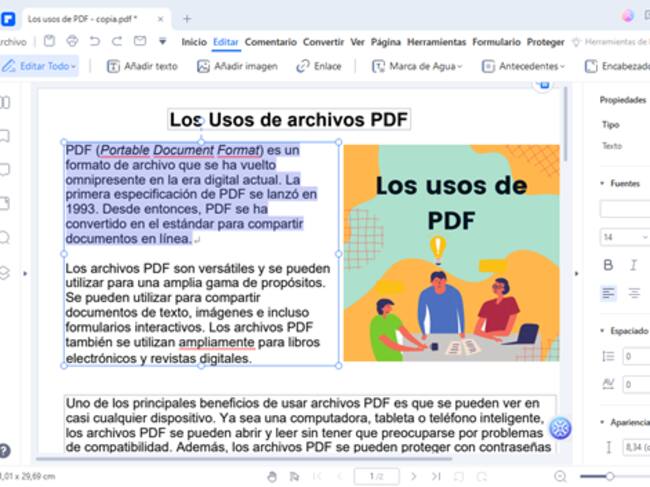The image size is (650, 487).
Task: Open the Convertir tab
Action: [323, 42]
